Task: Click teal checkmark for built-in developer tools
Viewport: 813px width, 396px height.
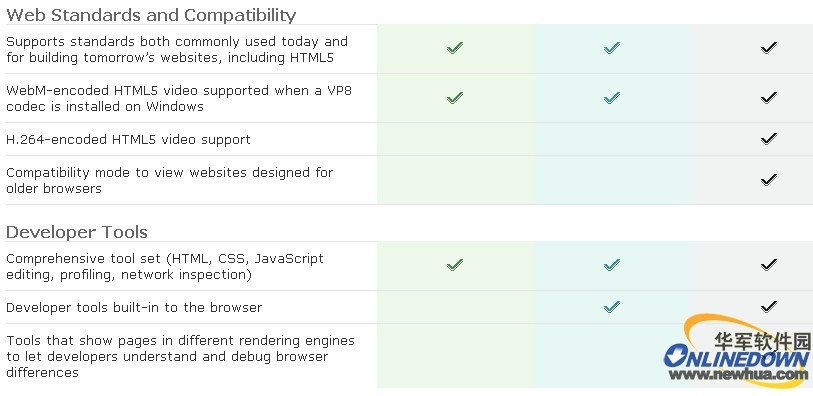Action: pos(612,307)
